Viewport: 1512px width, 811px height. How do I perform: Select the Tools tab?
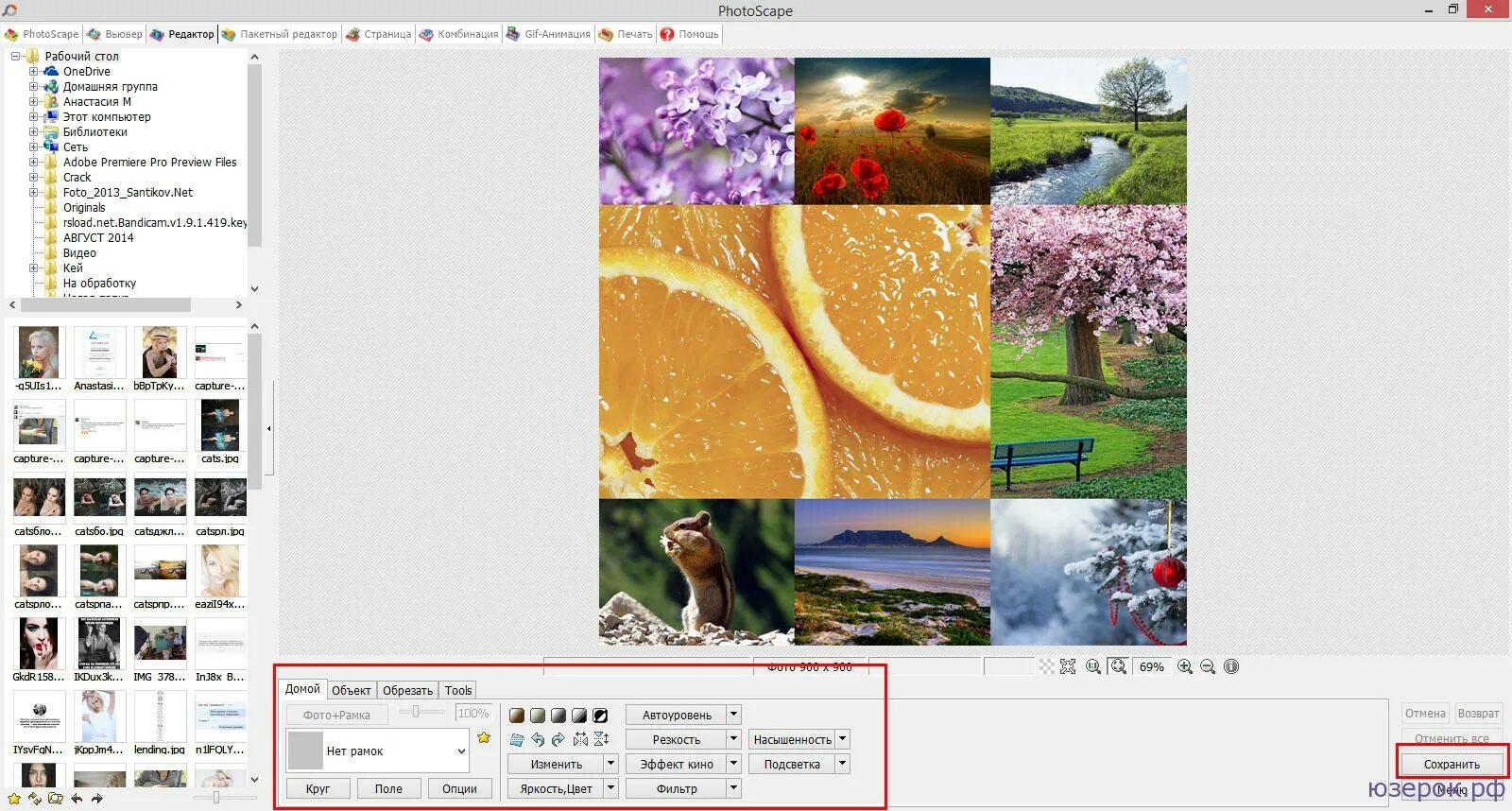click(x=458, y=691)
